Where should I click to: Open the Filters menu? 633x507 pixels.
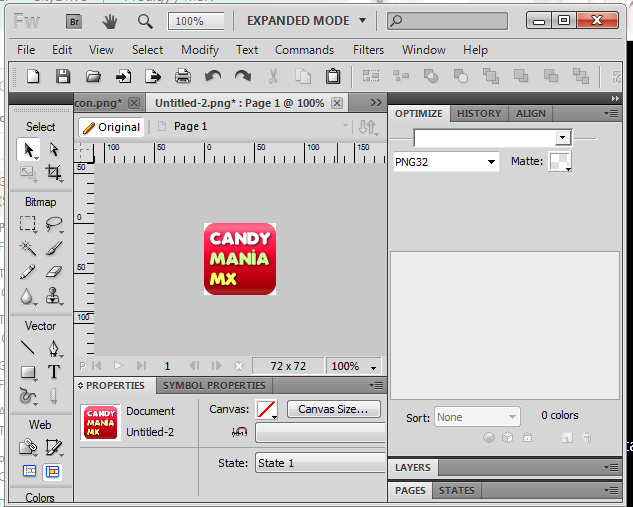368,50
